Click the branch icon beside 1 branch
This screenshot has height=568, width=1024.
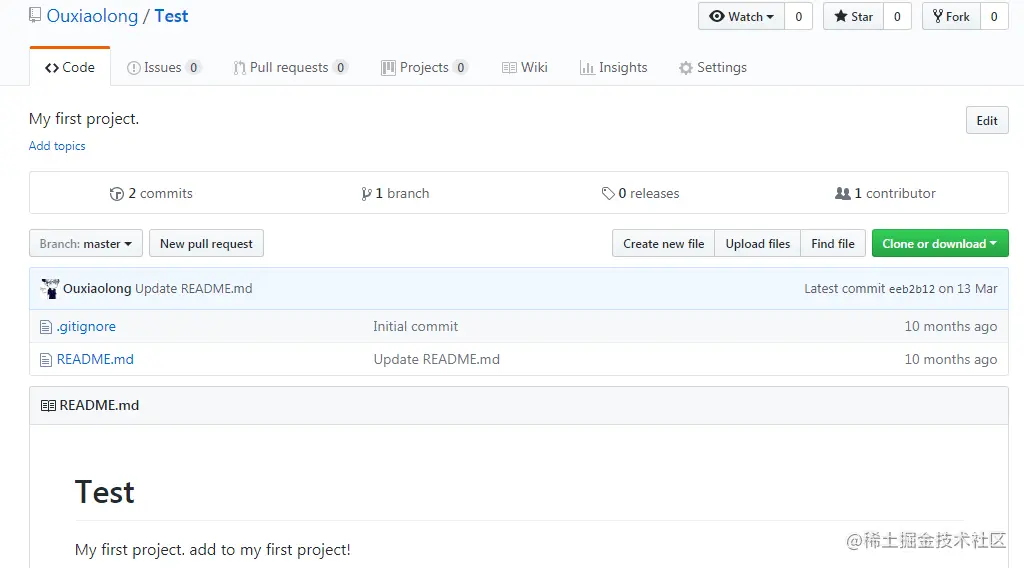pos(366,194)
